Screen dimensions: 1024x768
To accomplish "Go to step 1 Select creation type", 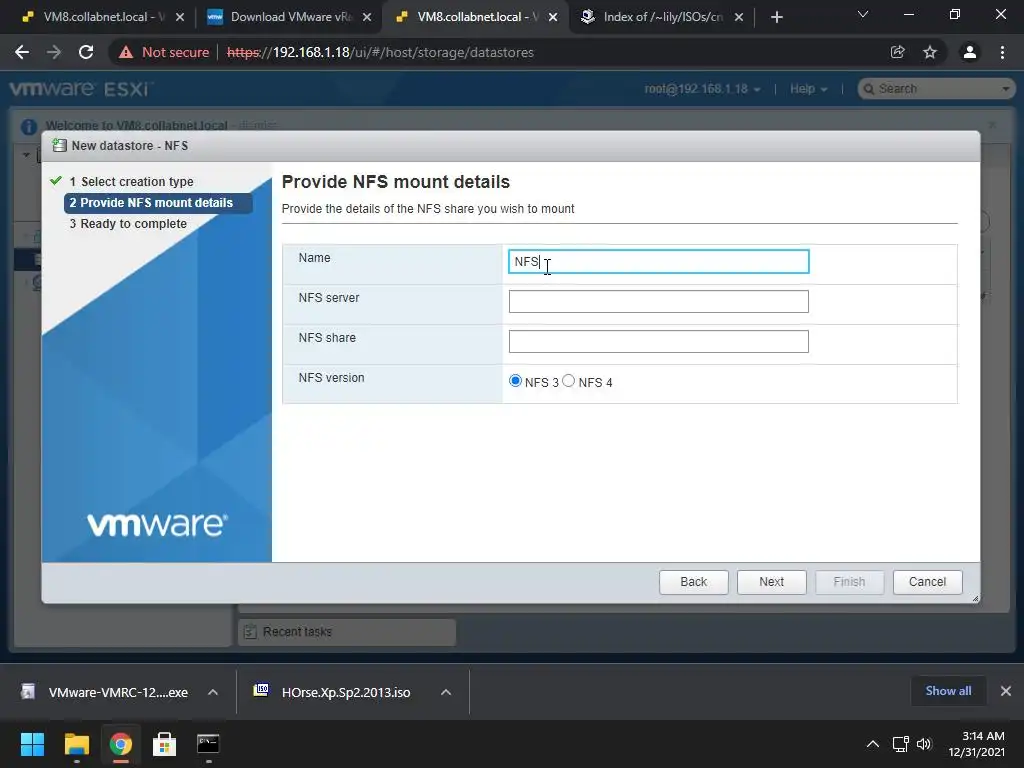I will [131, 182].
